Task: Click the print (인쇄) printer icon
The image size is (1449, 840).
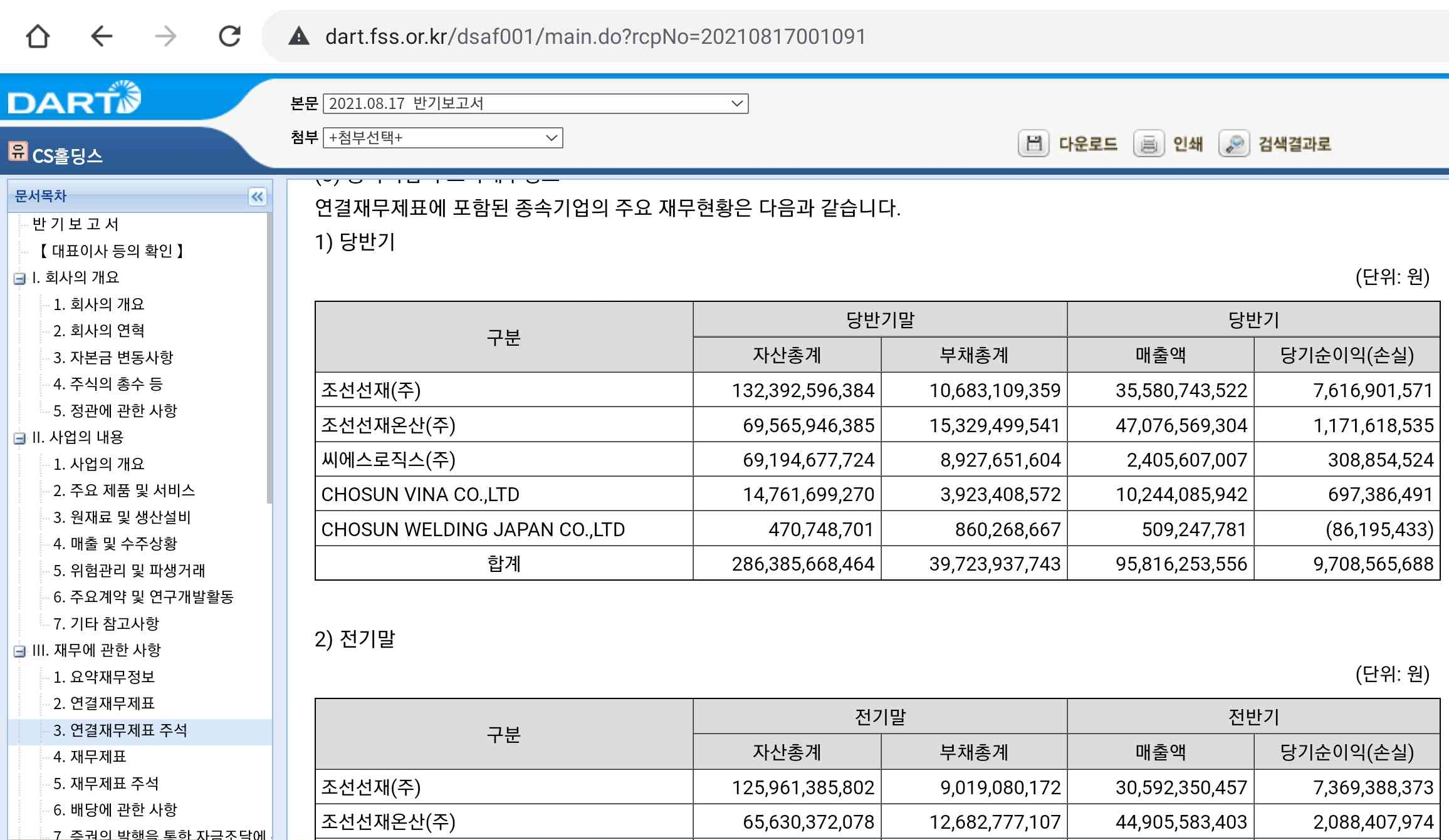Action: tap(1148, 143)
